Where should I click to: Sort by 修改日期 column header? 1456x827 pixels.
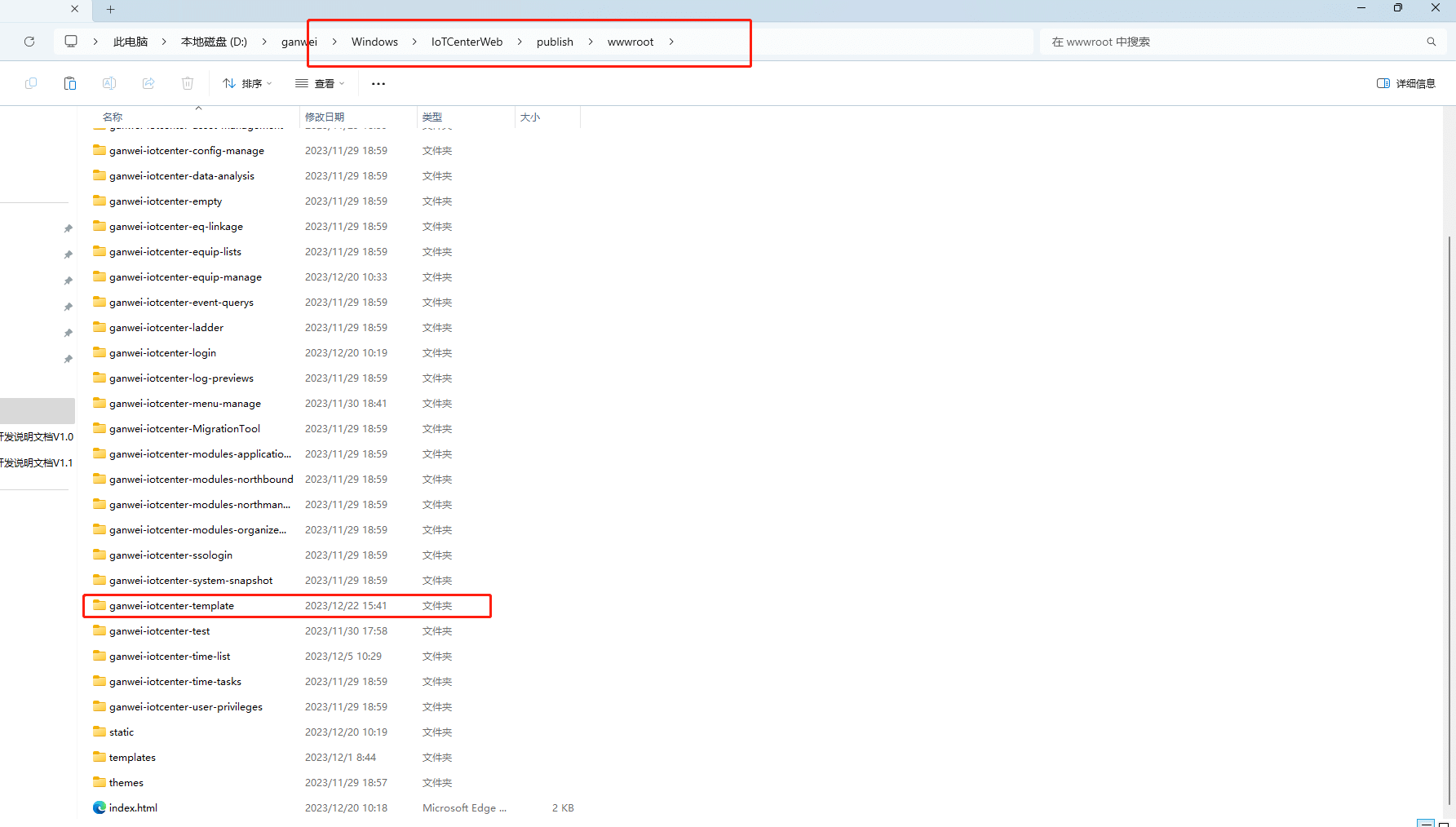[x=325, y=117]
